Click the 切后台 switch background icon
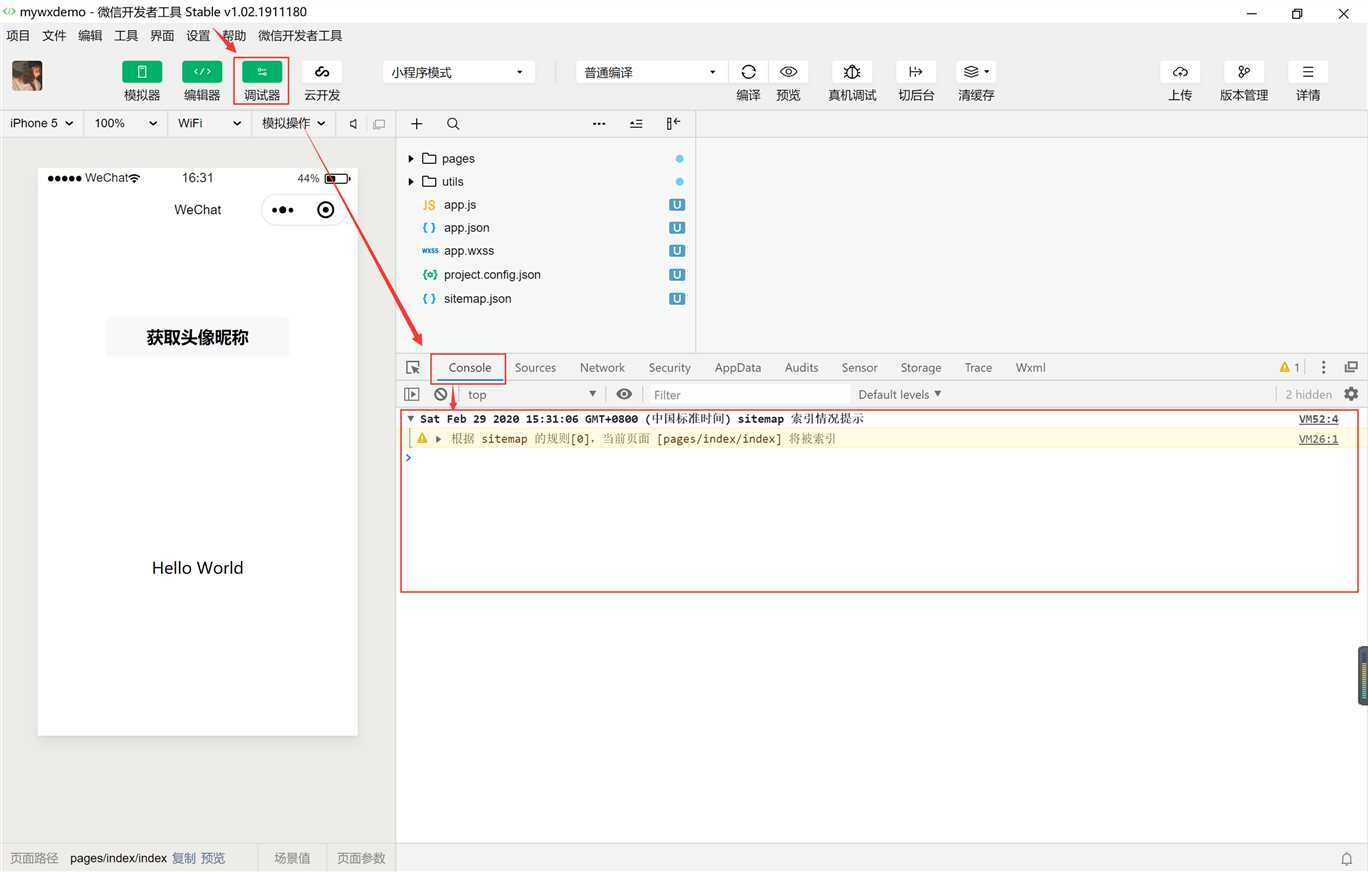This screenshot has width=1368, height=872. [916, 72]
